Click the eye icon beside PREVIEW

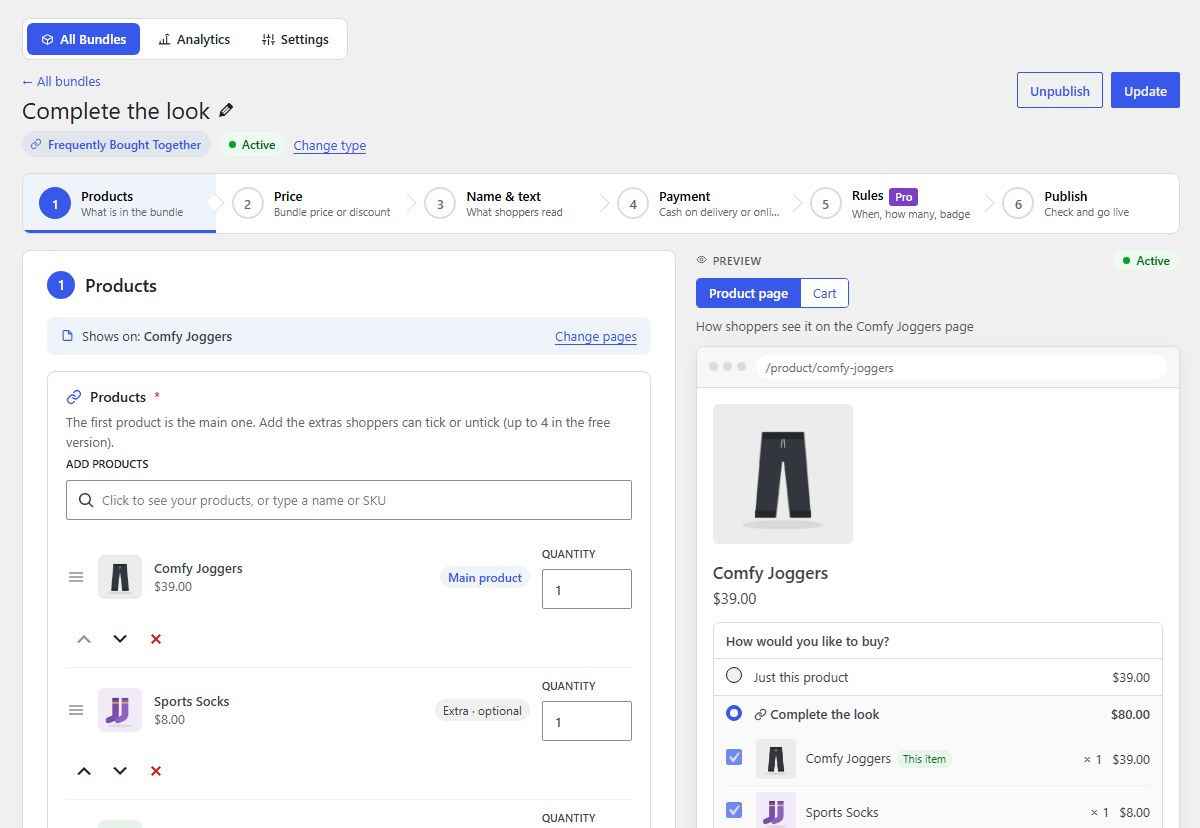[702, 260]
